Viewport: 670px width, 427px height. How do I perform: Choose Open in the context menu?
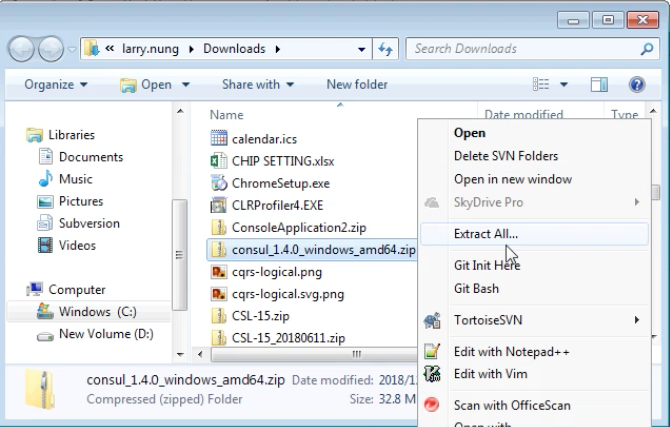click(534, 133)
